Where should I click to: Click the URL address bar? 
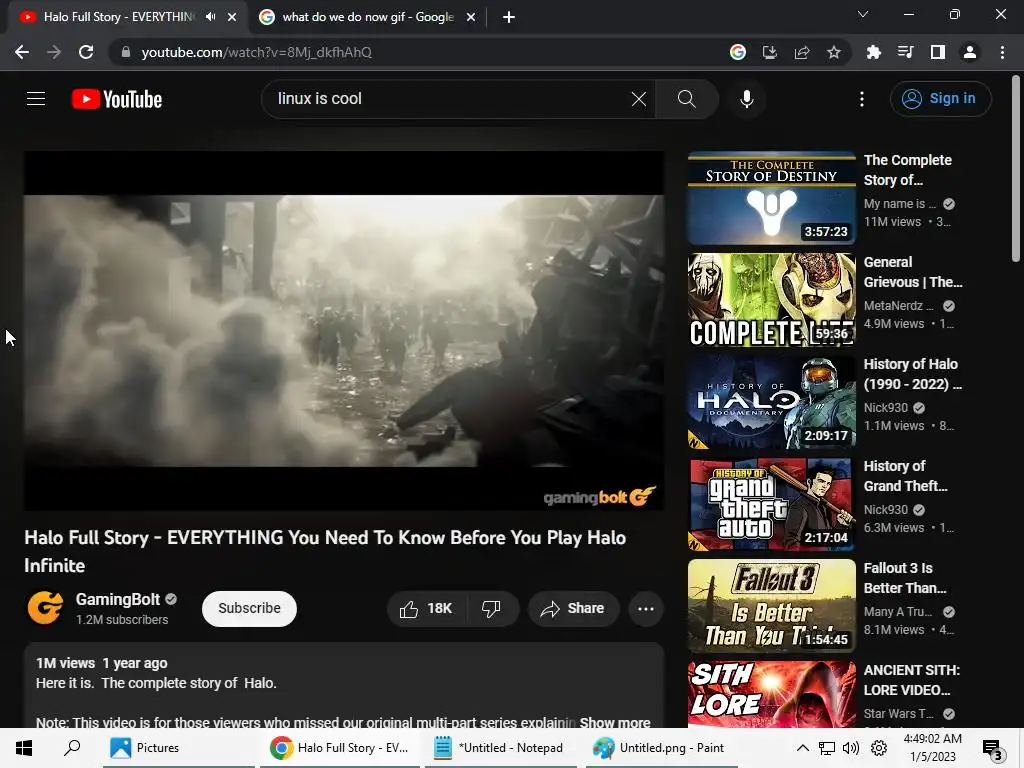pos(418,52)
